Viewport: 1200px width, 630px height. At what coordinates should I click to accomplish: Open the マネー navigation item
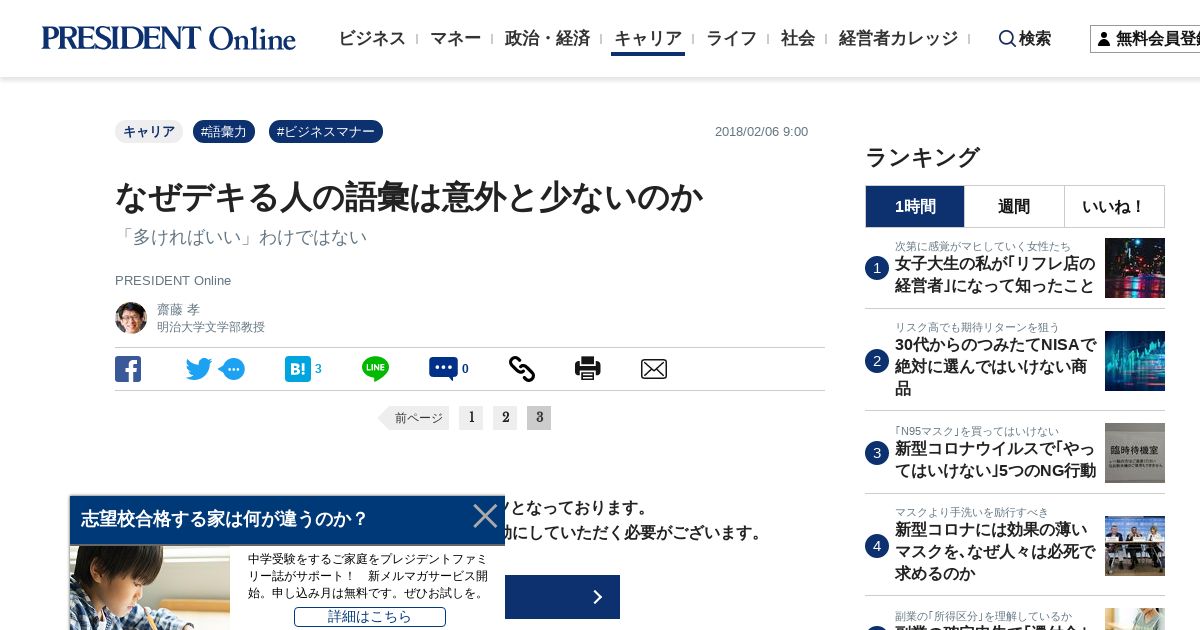455,38
